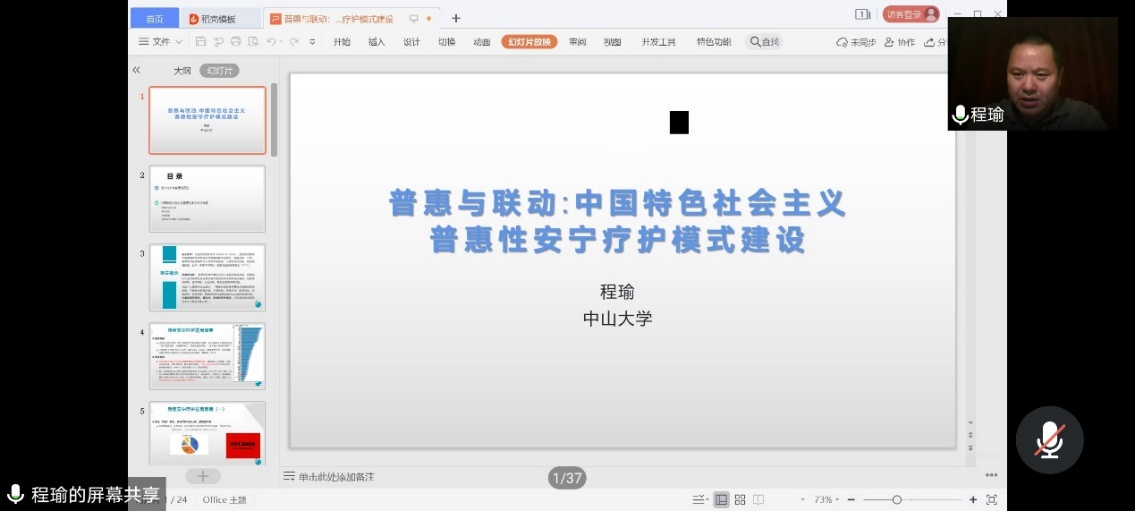
Task: Open the 插入 ribbon tab
Action: click(x=376, y=42)
